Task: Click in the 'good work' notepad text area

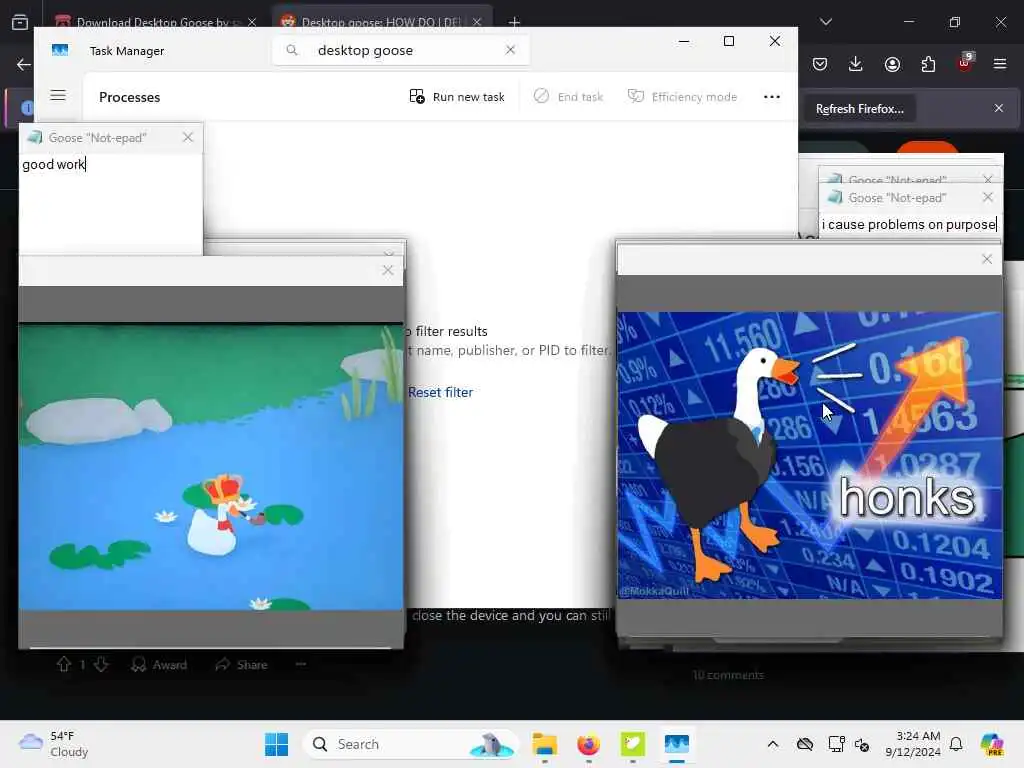Action: [x=111, y=204]
